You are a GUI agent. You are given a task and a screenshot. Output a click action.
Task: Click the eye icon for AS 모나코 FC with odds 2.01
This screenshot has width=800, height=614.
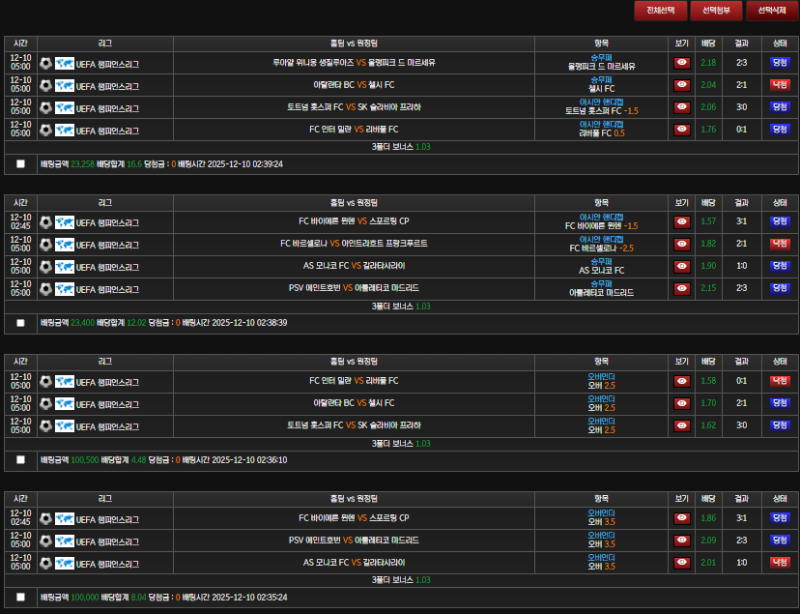pyautogui.click(x=682, y=563)
